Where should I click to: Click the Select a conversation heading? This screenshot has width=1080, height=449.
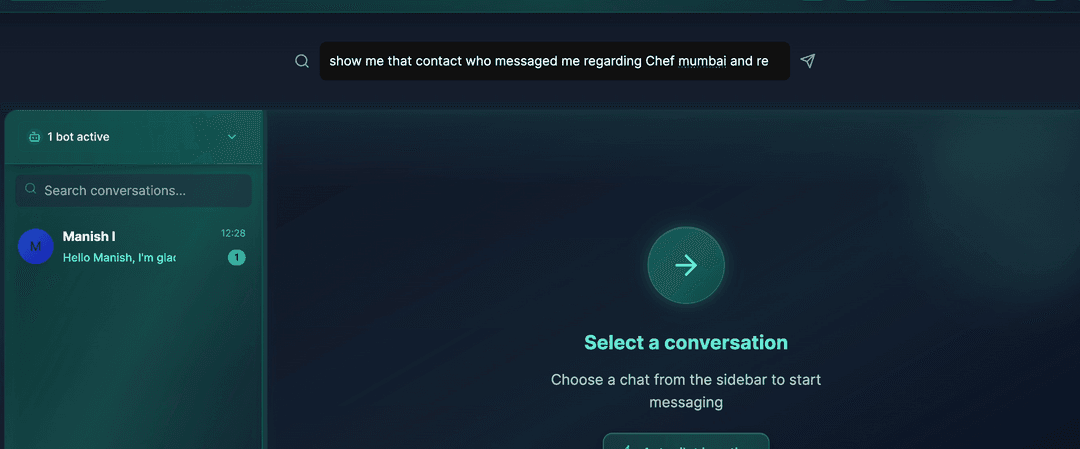(686, 342)
